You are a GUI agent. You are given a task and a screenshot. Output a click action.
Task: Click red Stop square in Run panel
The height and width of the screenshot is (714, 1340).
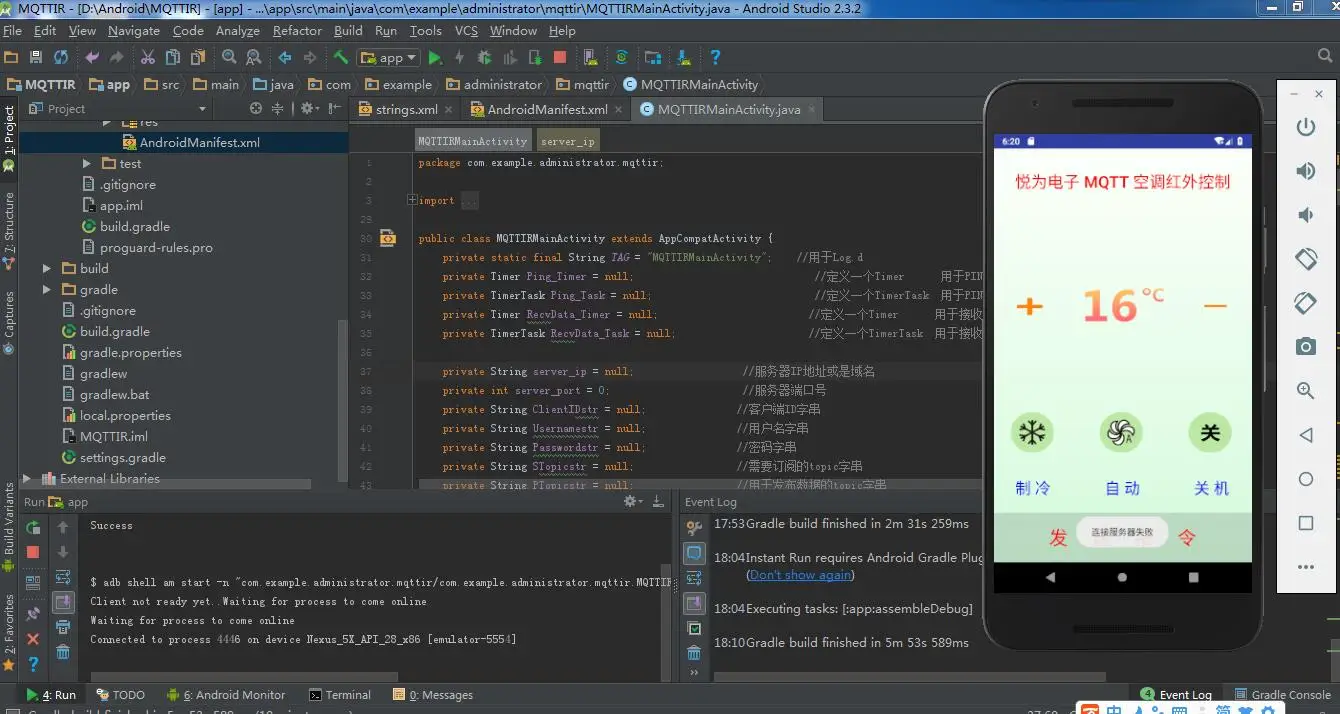point(33,552)
